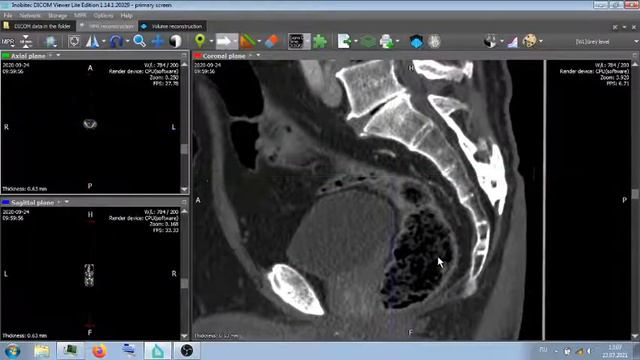Select the blue cross pan tool
The image size is (640, 360).
click(x=158, y=41)
